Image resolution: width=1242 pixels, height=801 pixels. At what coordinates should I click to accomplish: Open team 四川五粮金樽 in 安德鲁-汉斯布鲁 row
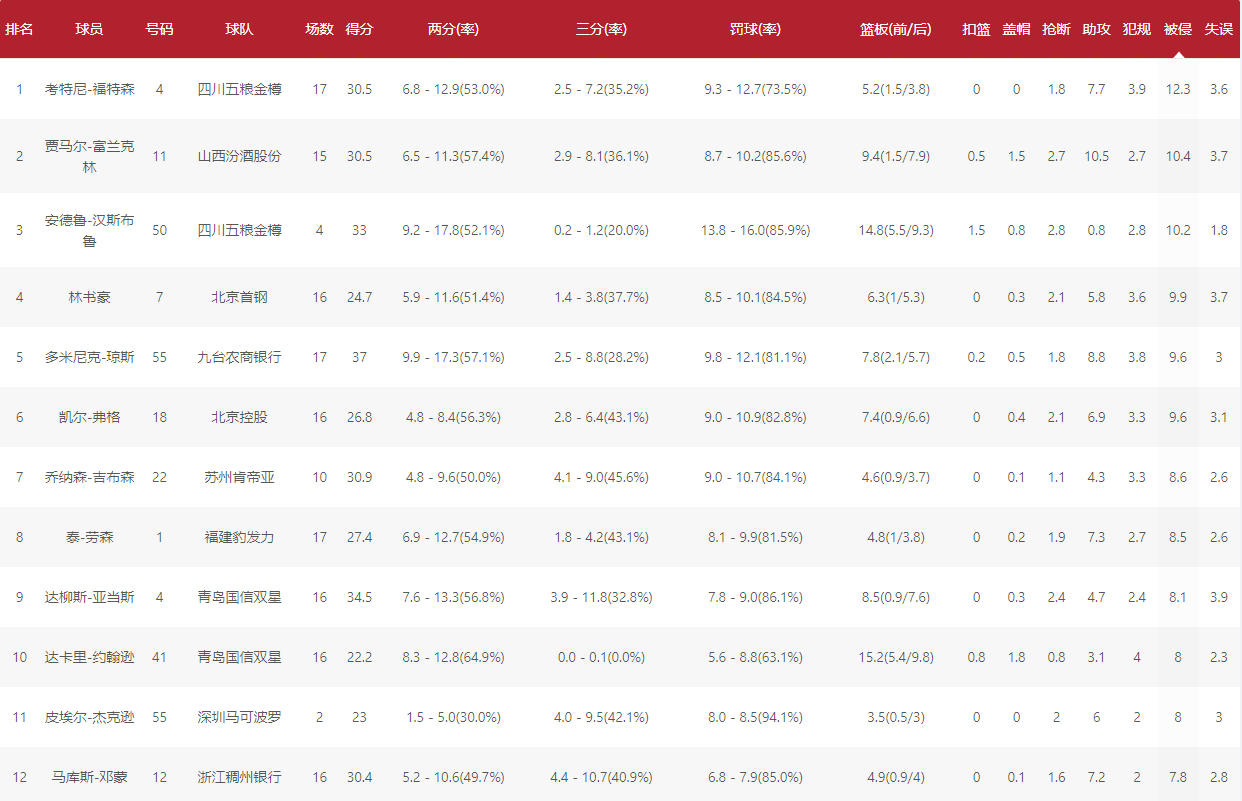[x=239, y=230]
